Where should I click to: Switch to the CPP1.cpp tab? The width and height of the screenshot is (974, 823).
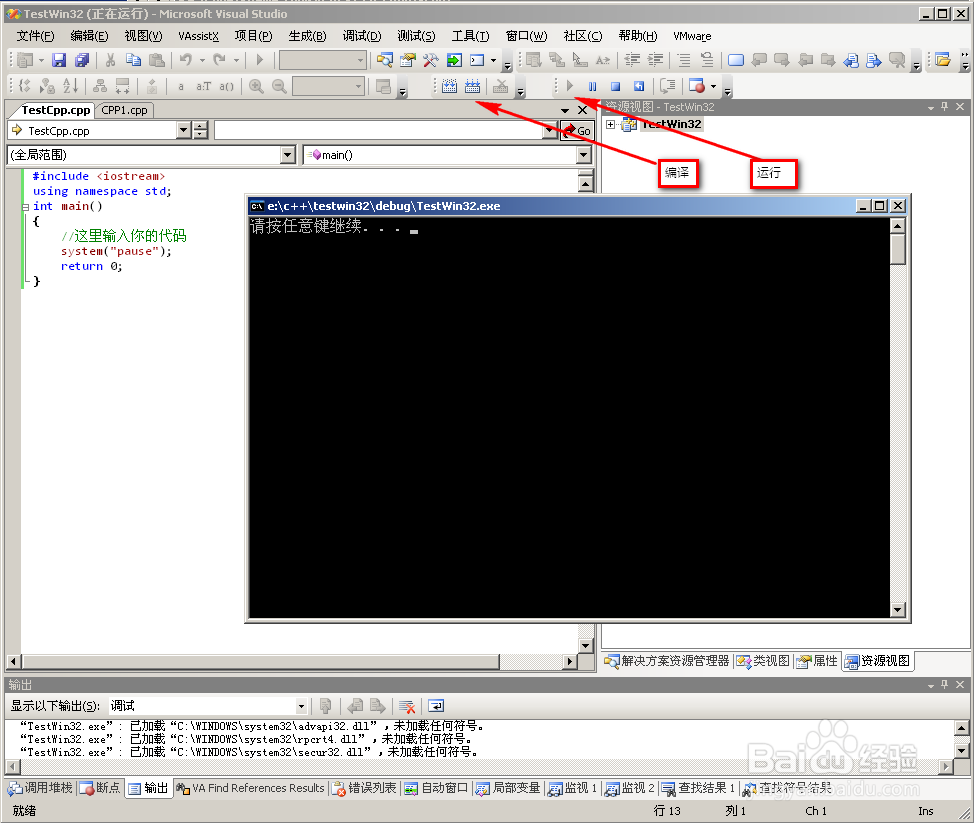coord(124,110)
